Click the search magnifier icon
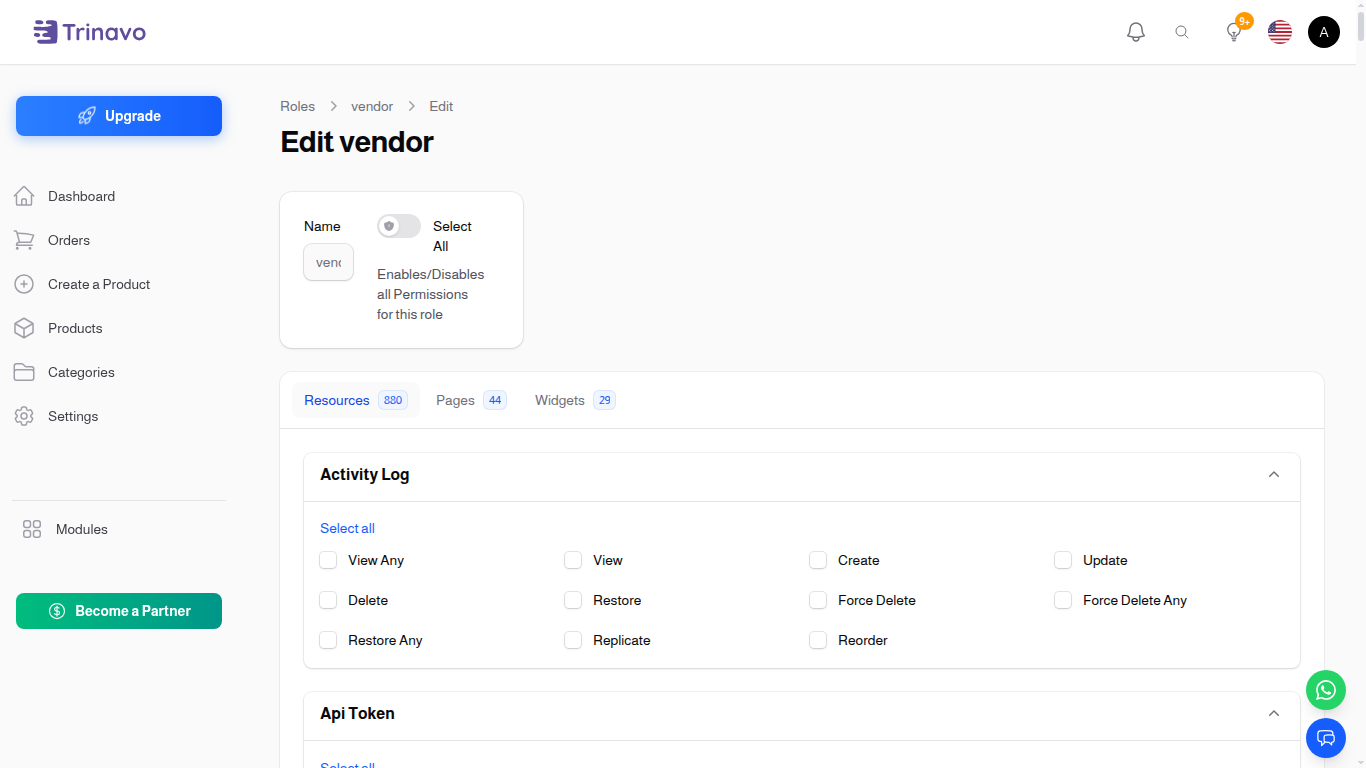 [x=1182, y=32]
